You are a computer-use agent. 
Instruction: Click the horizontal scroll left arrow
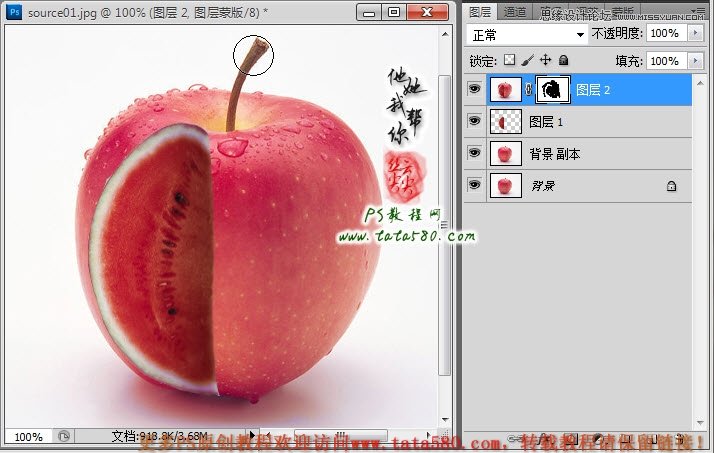(268, 435)
